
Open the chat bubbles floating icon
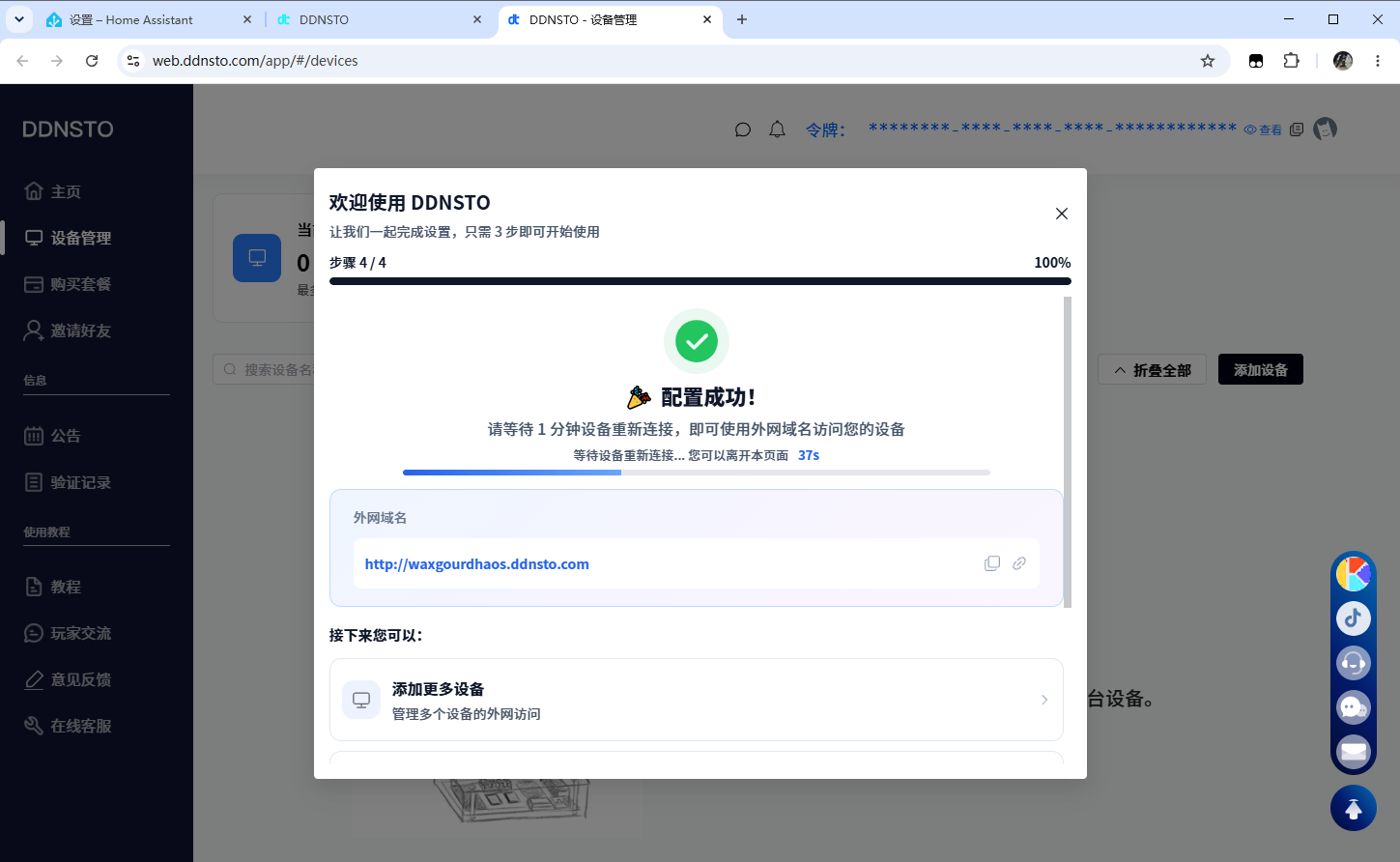1353,707
